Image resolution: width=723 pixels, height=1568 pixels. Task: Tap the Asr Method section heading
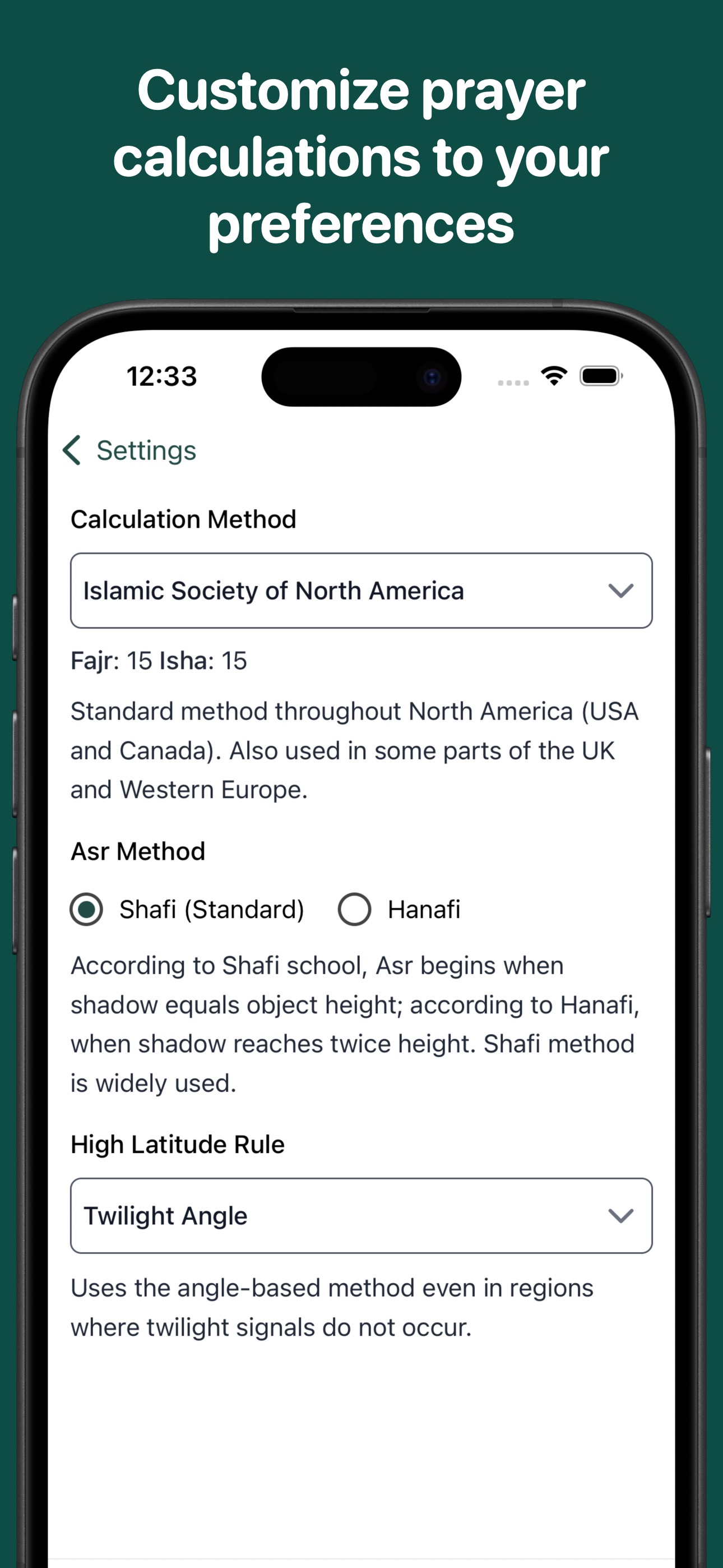click(x=137, y=851)
